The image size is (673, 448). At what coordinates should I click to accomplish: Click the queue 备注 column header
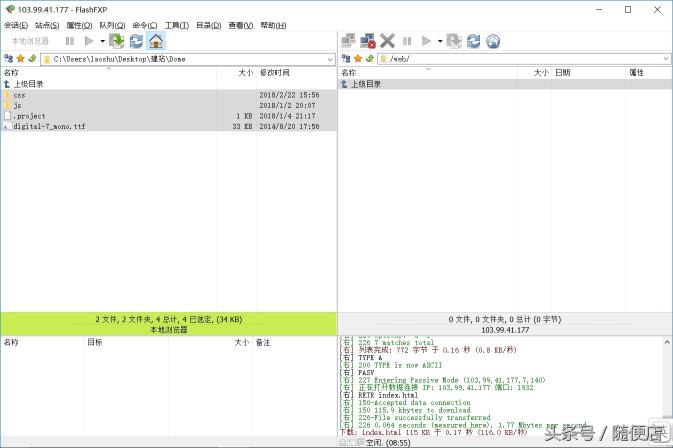click(x=294, y=342)
